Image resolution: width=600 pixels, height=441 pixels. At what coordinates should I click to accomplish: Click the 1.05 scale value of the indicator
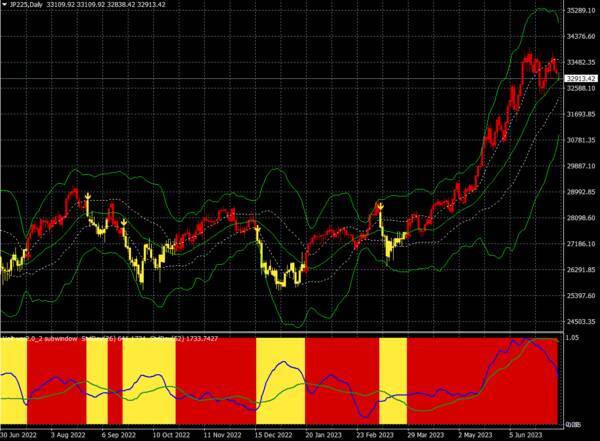point(572,339)
